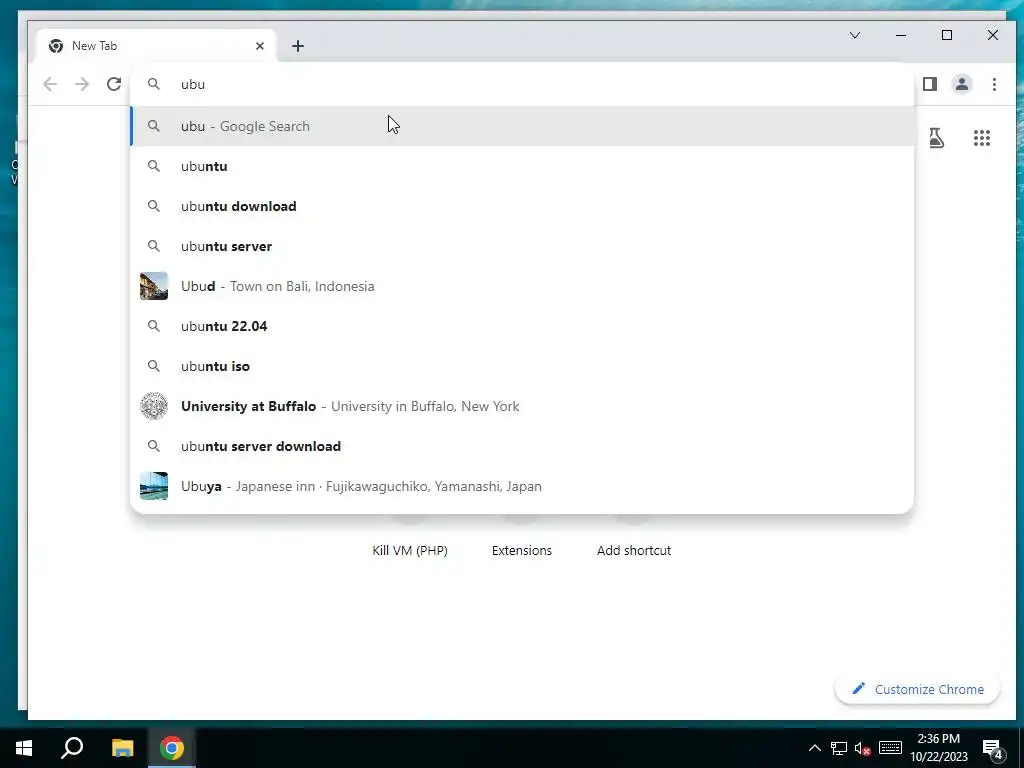Pick the 'ubuntu 22.04' suggestion

[x=522, y=326]
